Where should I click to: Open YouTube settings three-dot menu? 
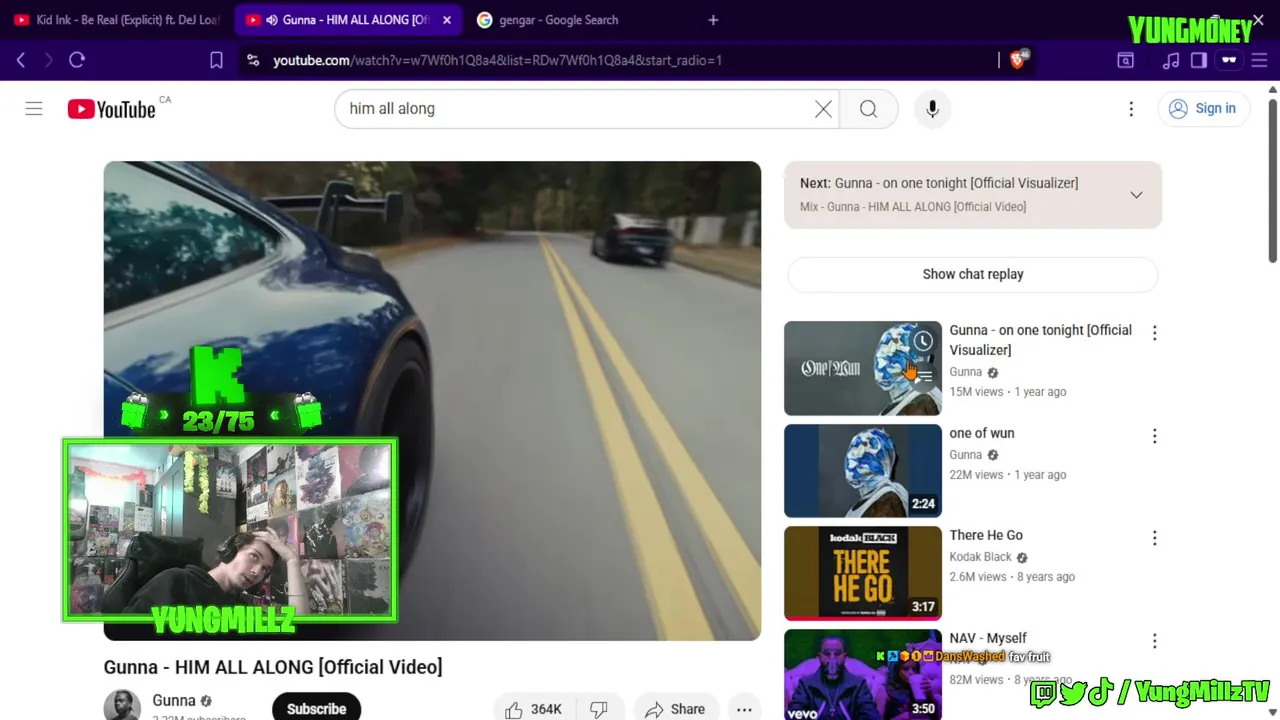1131,109
